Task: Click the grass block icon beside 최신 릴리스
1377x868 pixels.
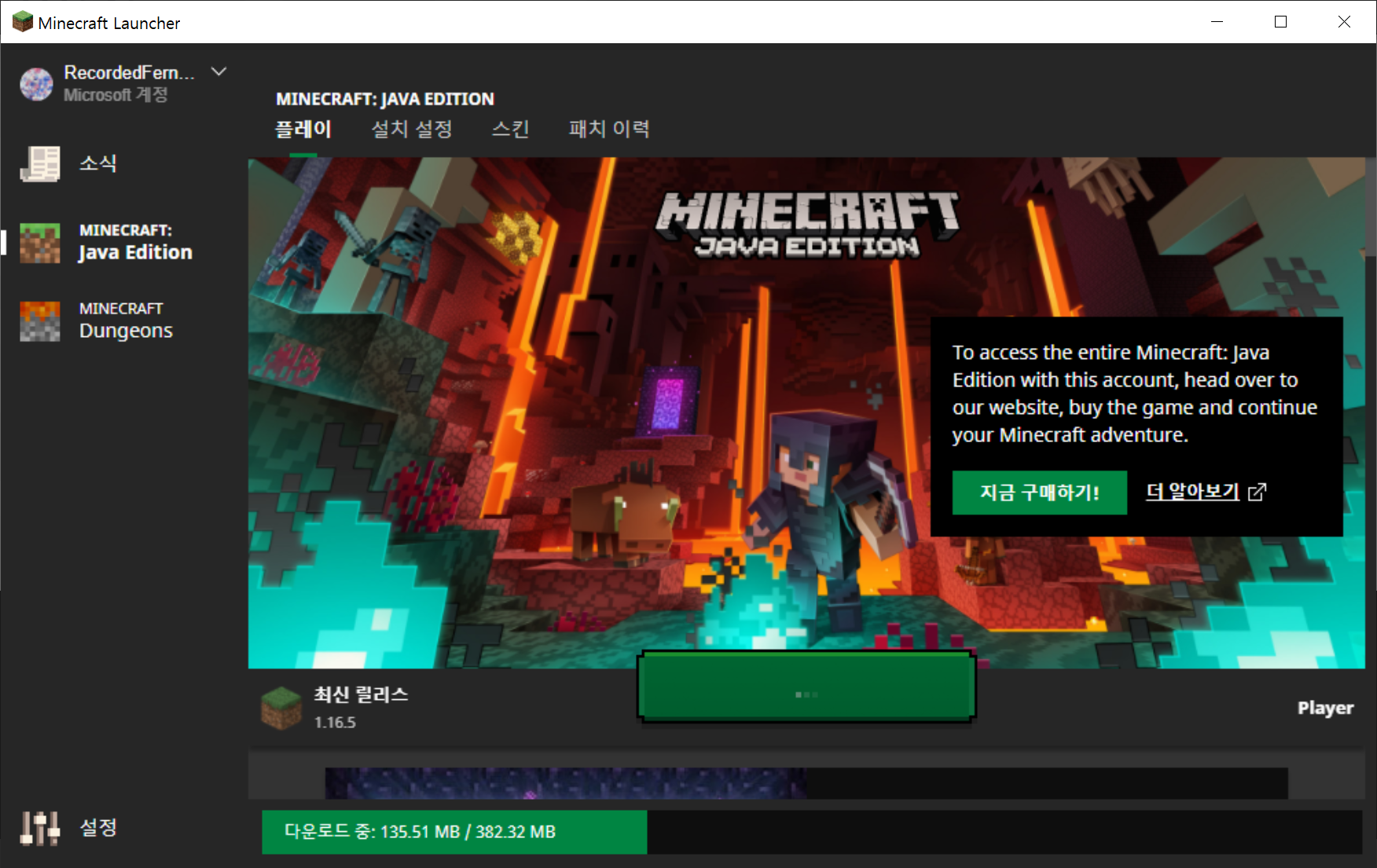Action: pos(281,708)
